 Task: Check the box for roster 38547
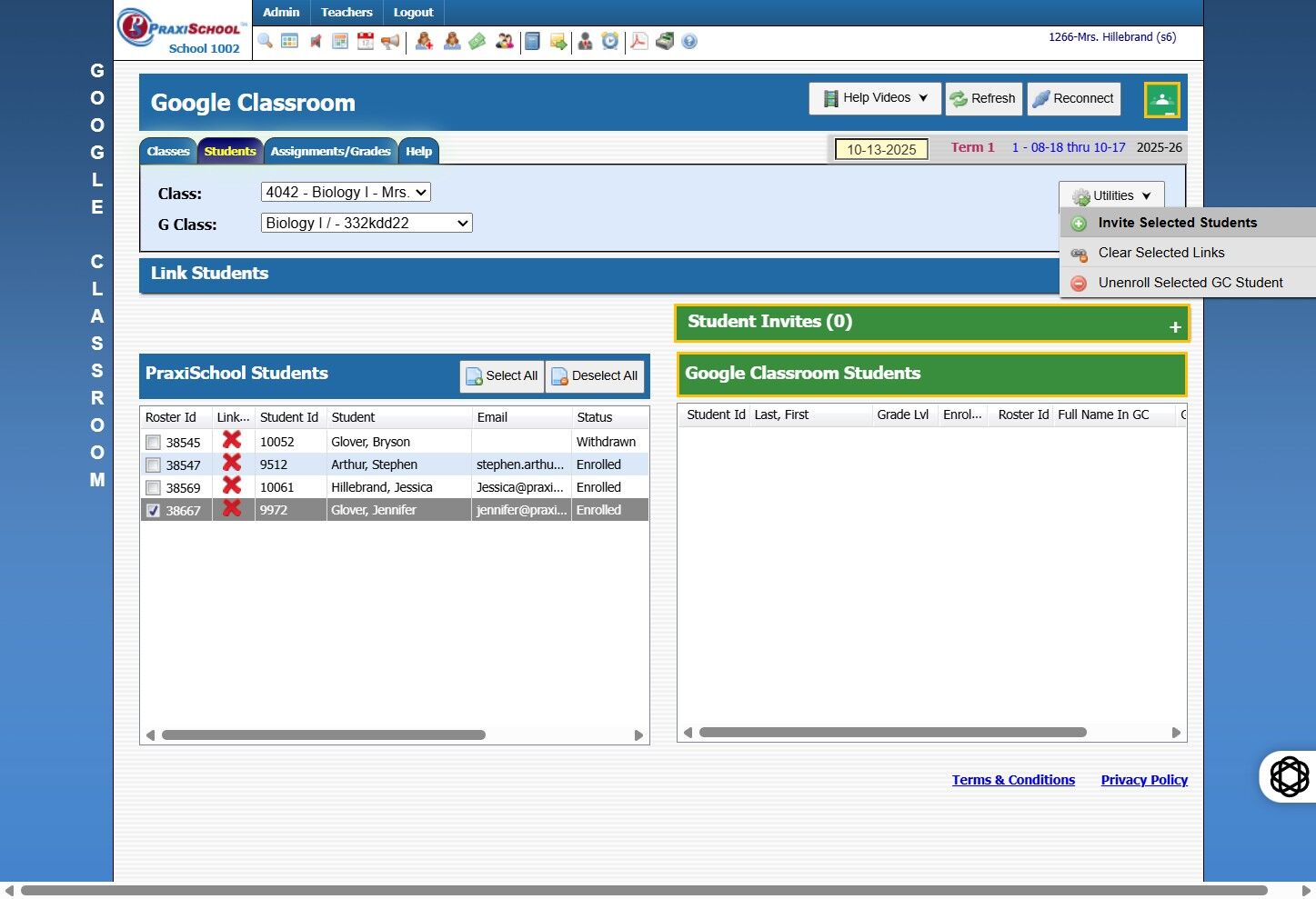pos(153,465)
